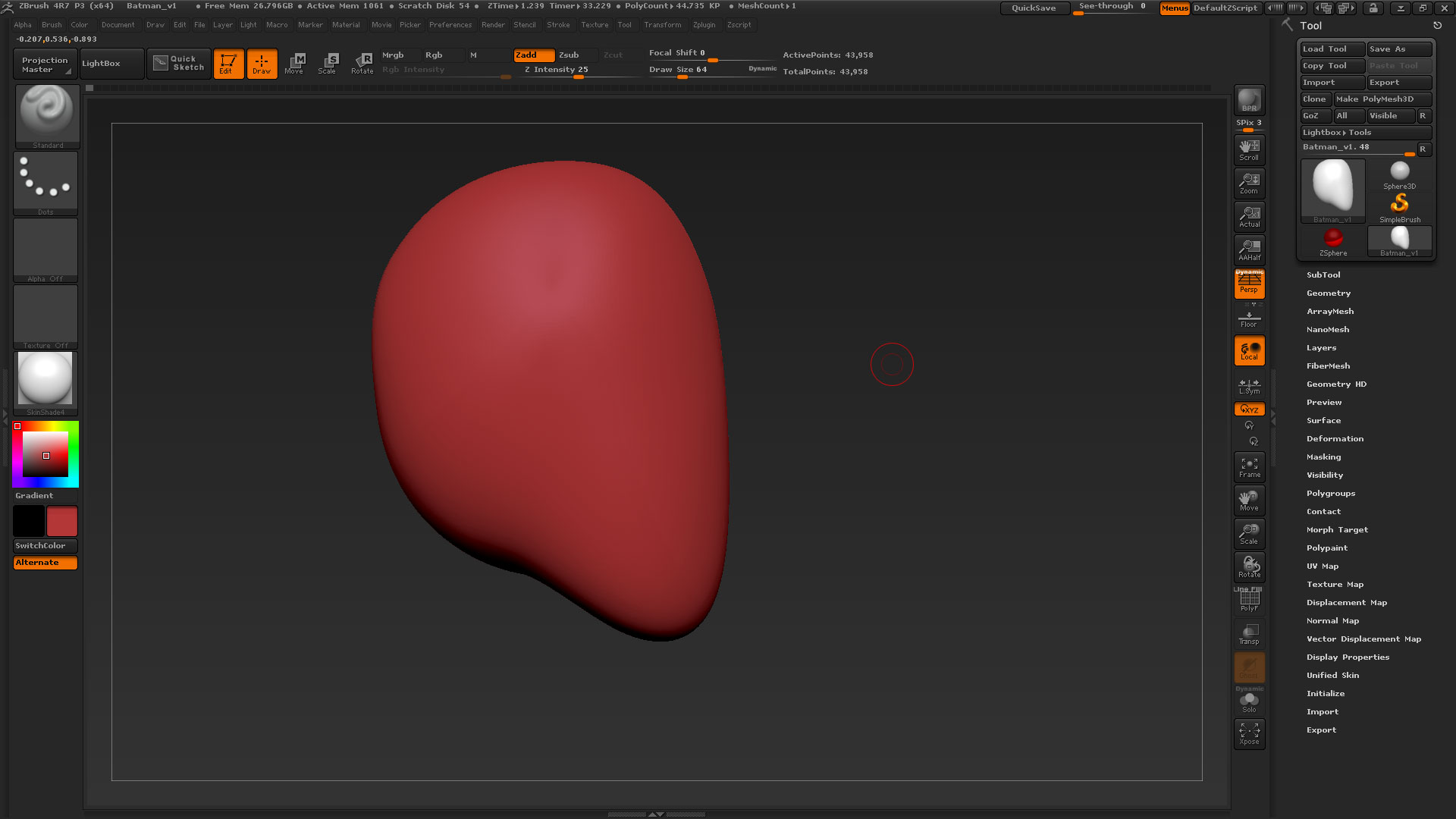
Task: Open the Dots stroke selector
Action: point(45,183)
